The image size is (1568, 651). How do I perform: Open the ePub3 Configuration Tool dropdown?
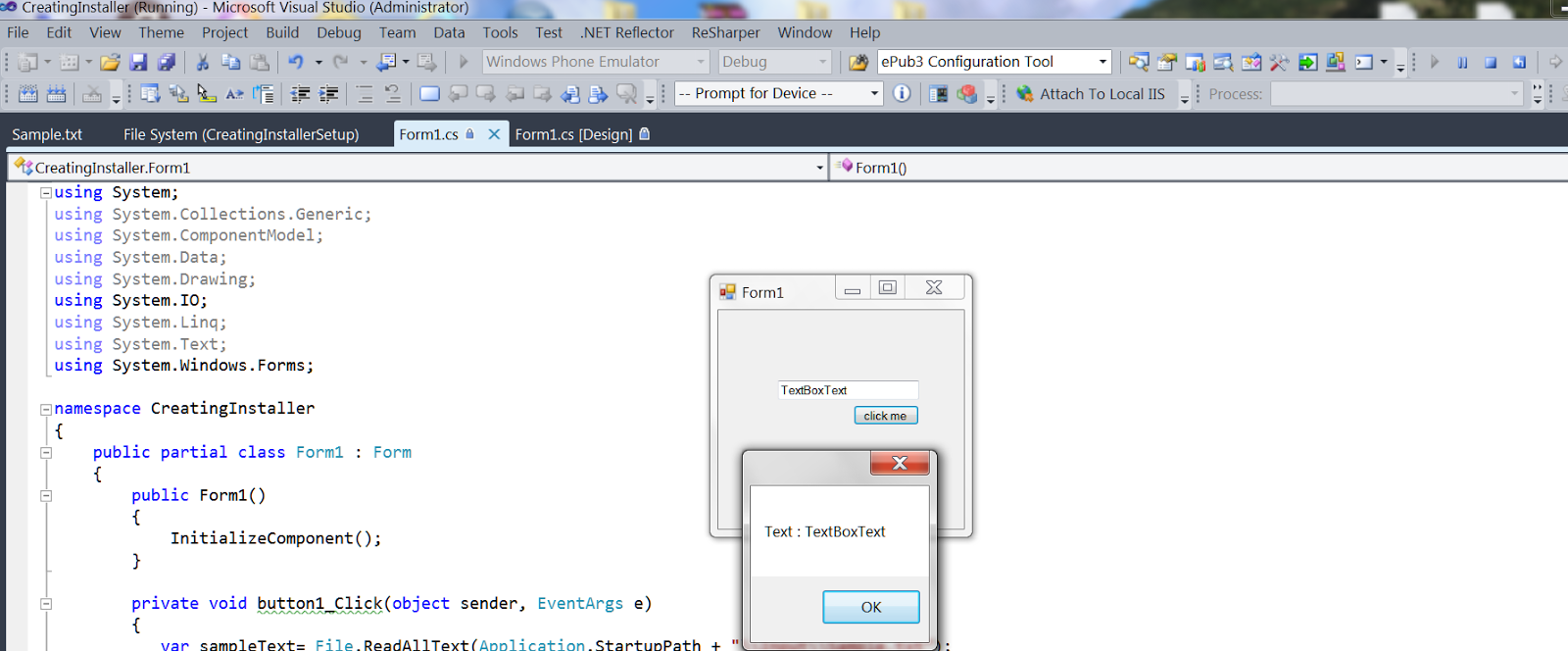1102,62
